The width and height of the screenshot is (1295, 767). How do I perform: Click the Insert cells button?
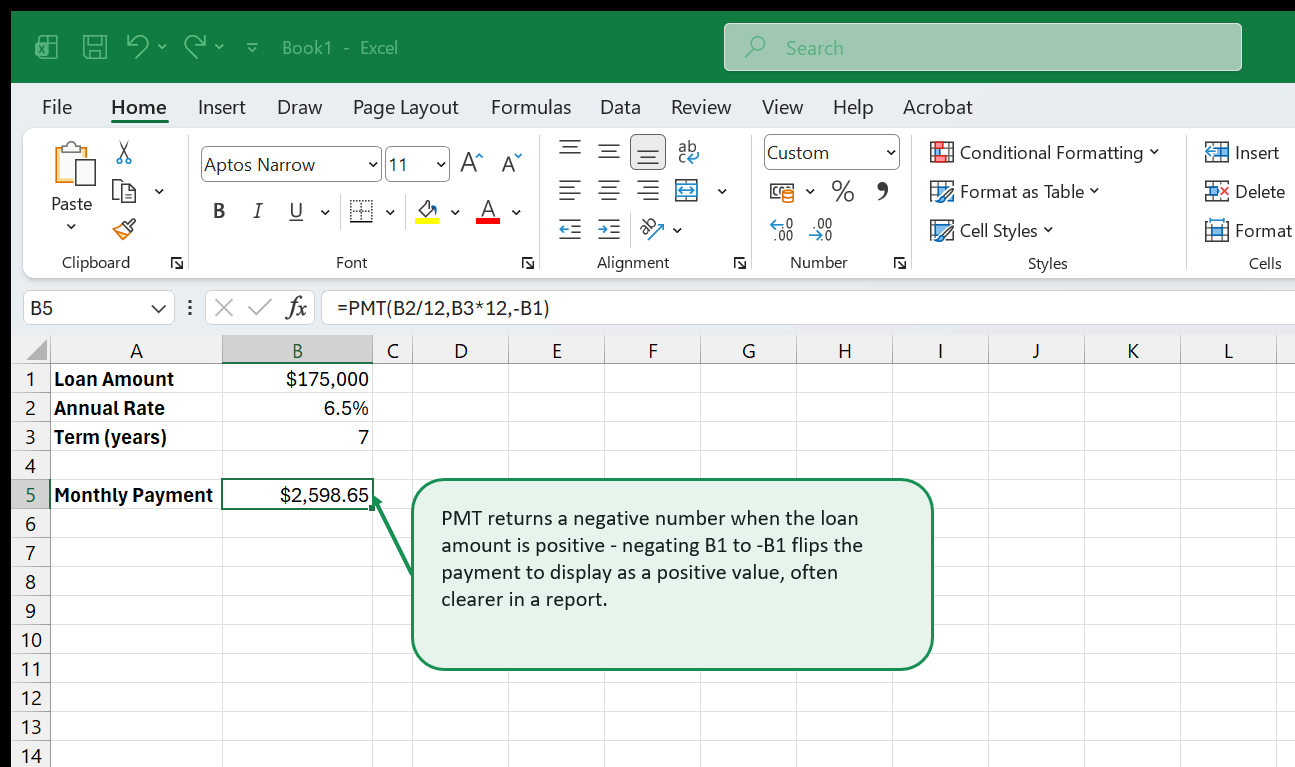tap(1242, 152)
